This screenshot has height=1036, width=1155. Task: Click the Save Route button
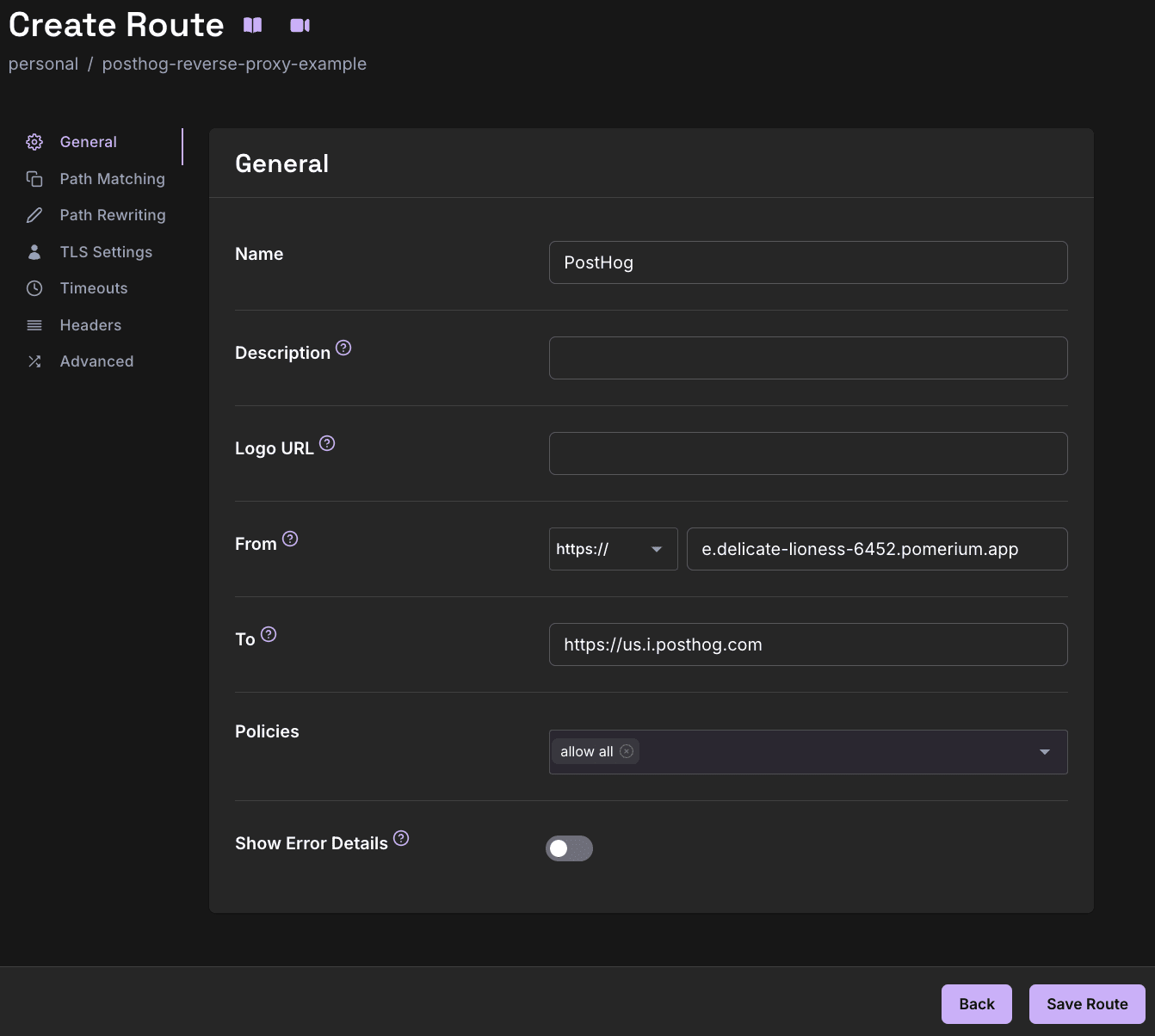[1087, 1004]
